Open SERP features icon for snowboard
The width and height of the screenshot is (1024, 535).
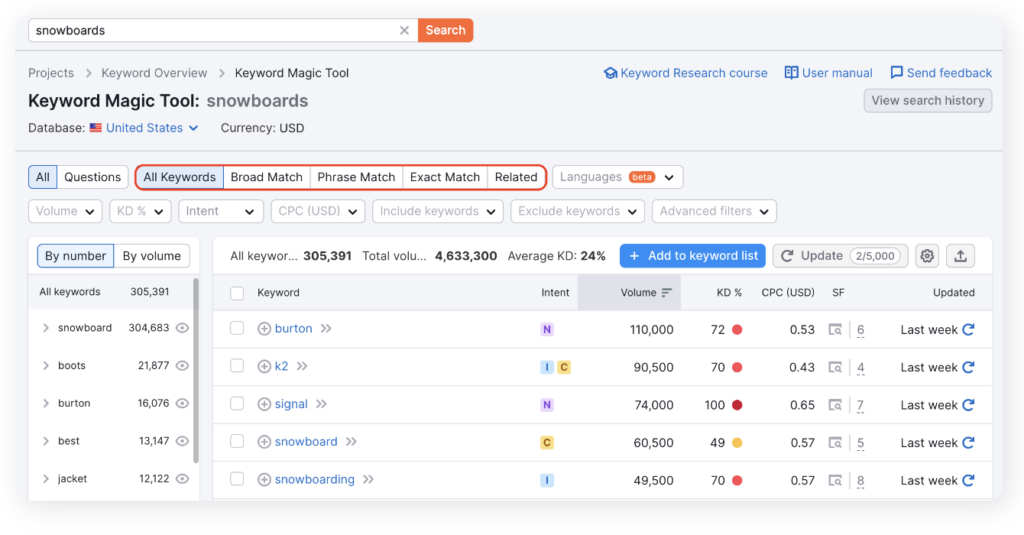click(x=835, y=443)
